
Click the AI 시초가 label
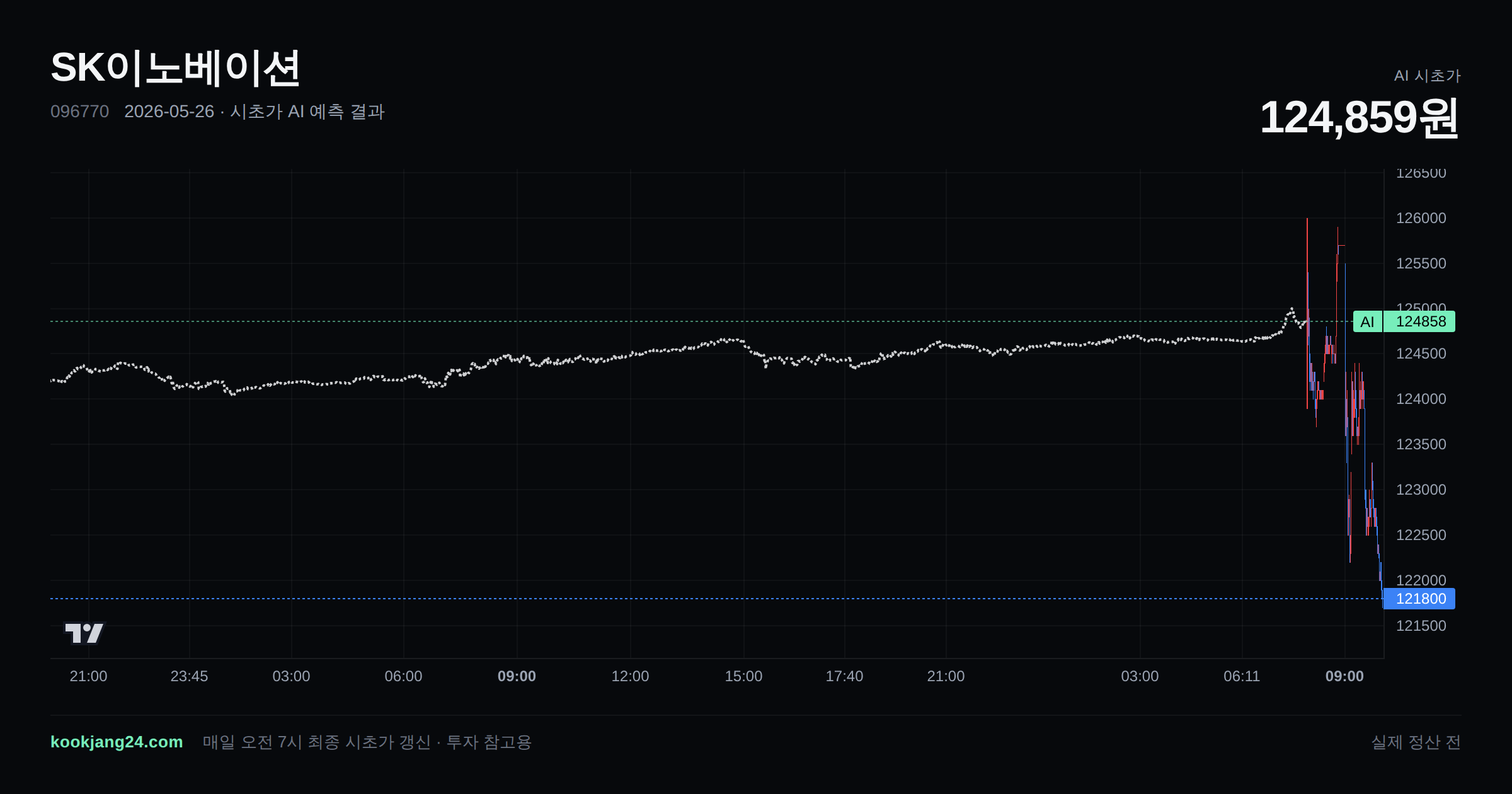[x=1427, y=76]
